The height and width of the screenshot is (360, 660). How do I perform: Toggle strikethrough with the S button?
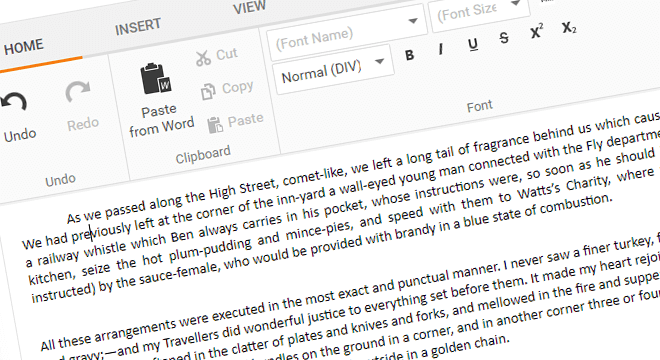504,38
